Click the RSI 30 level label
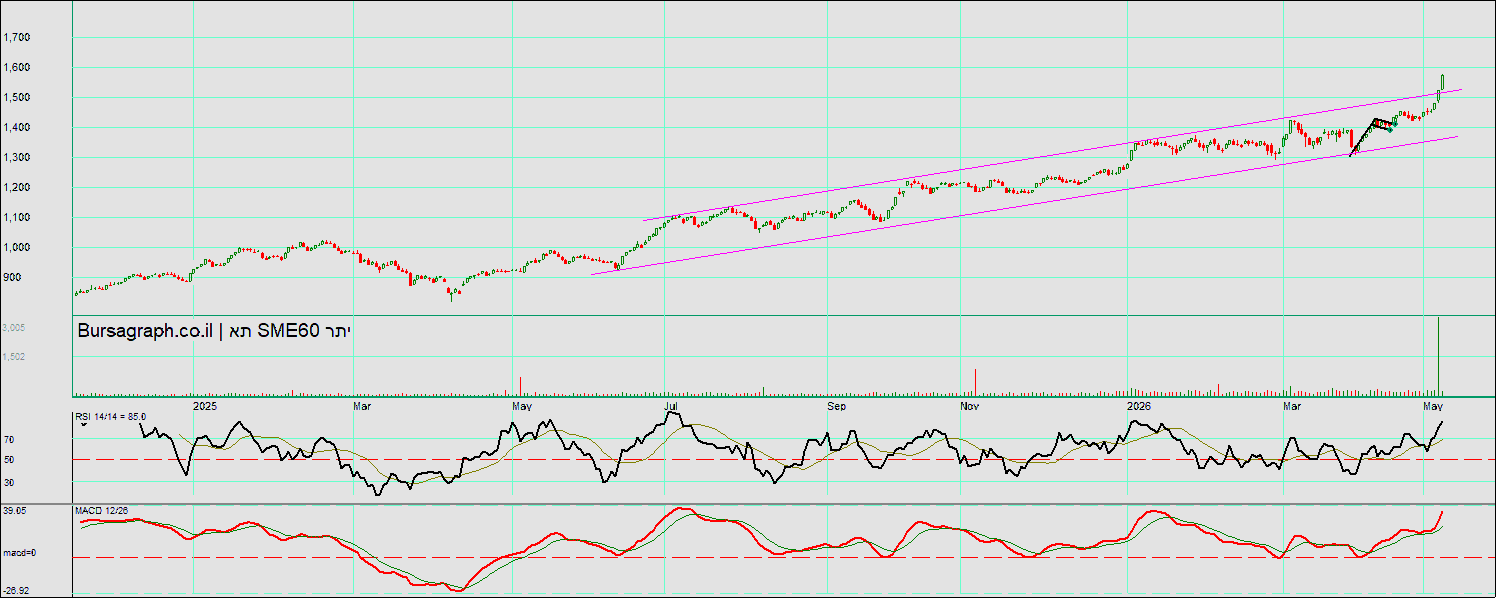Screen dimensions: 1496x598 9,481
